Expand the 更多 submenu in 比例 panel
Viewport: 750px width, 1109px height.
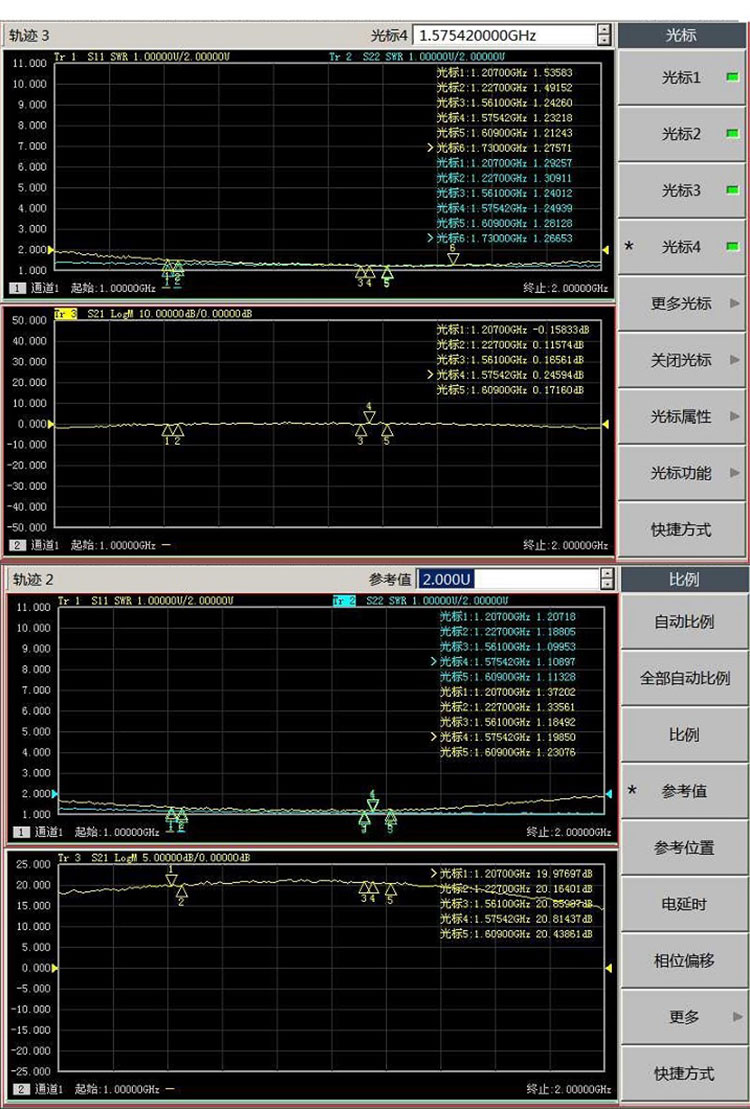pyautogui.click(x=683, y=1017)
